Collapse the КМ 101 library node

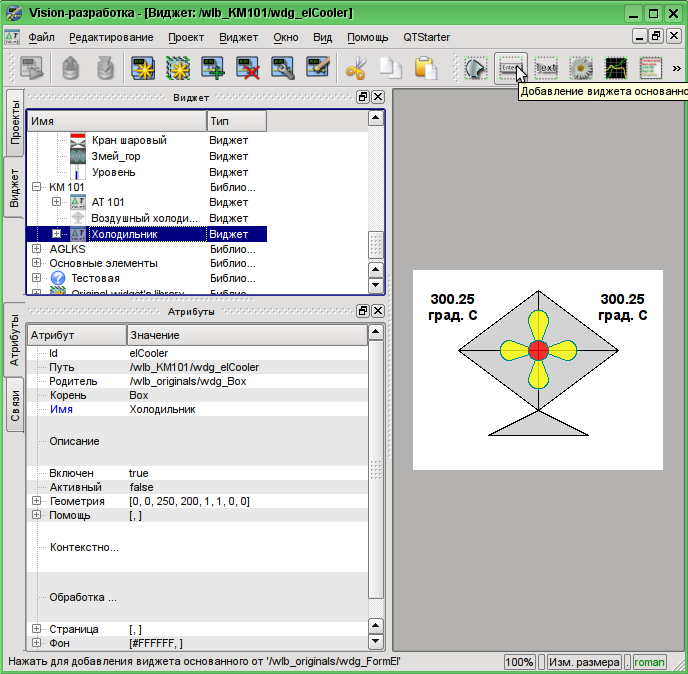tap(37, 187)
